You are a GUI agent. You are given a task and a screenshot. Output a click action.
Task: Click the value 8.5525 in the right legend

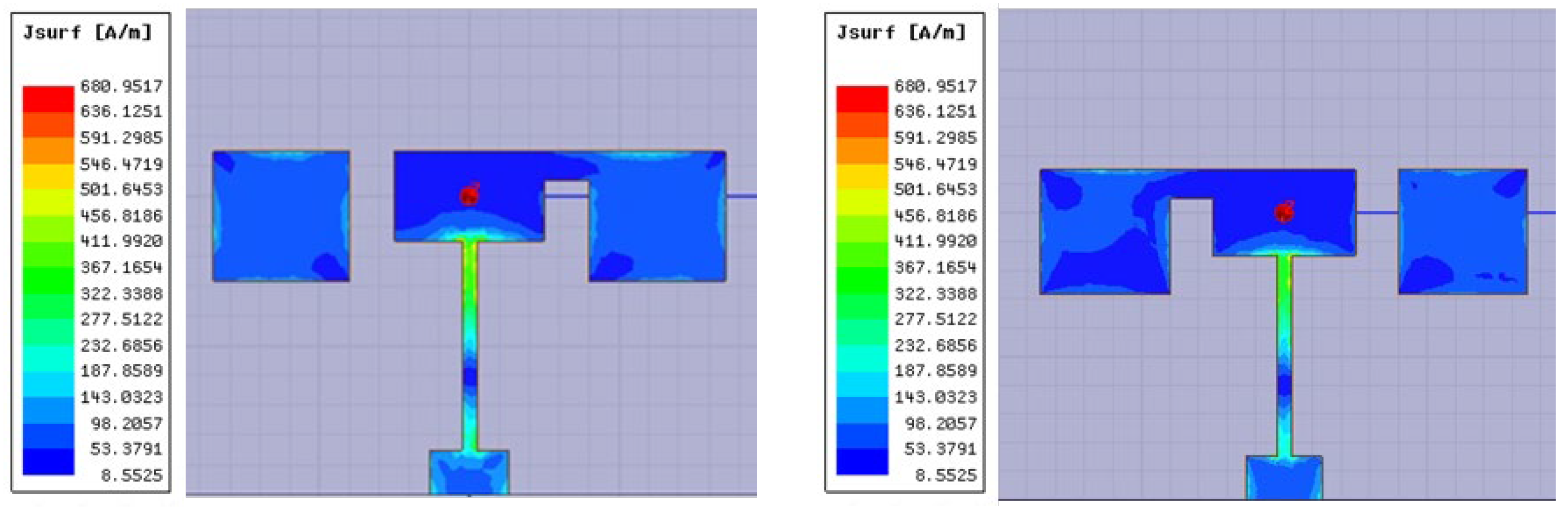(x=946, y=475)
